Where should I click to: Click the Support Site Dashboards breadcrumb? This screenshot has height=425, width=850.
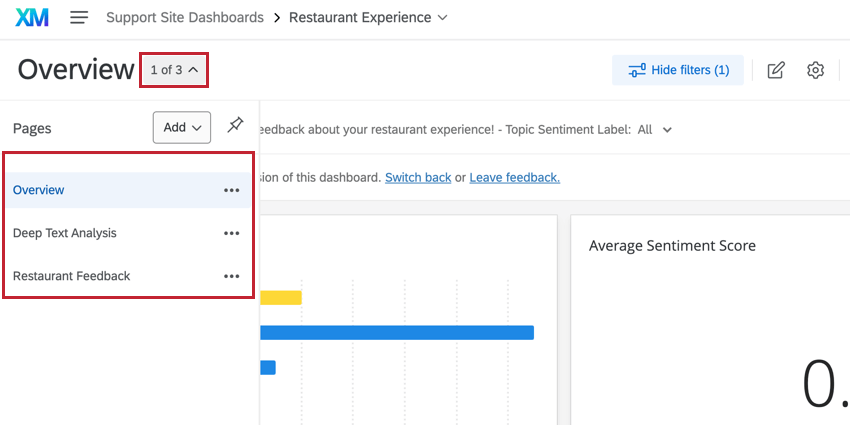(185, 18)
